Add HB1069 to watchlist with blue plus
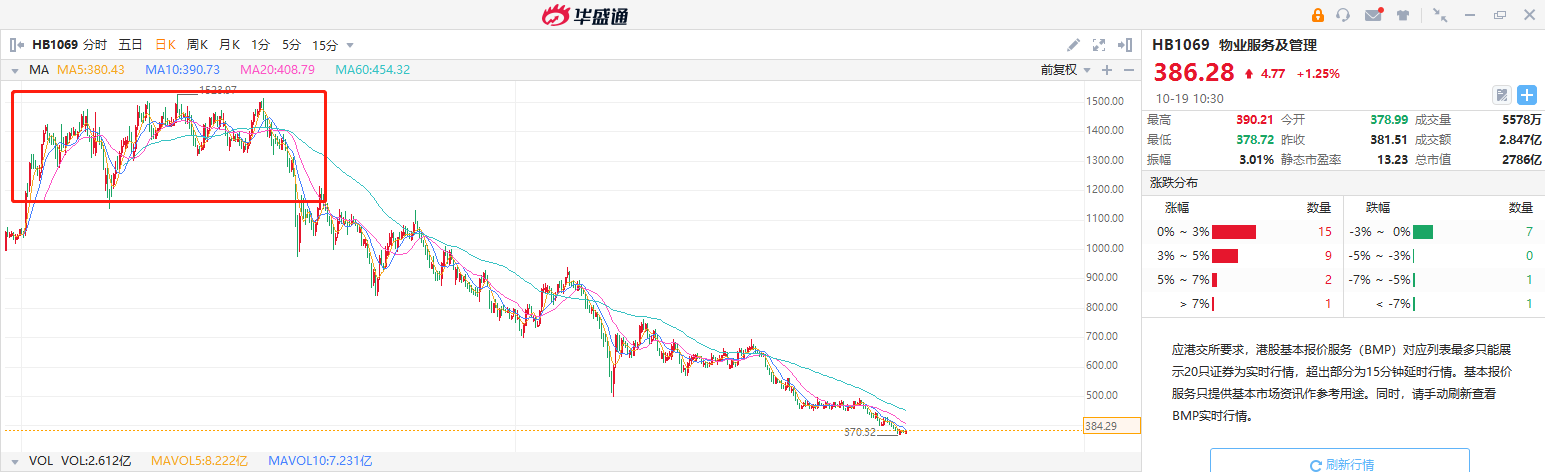 coord(1527,95)
